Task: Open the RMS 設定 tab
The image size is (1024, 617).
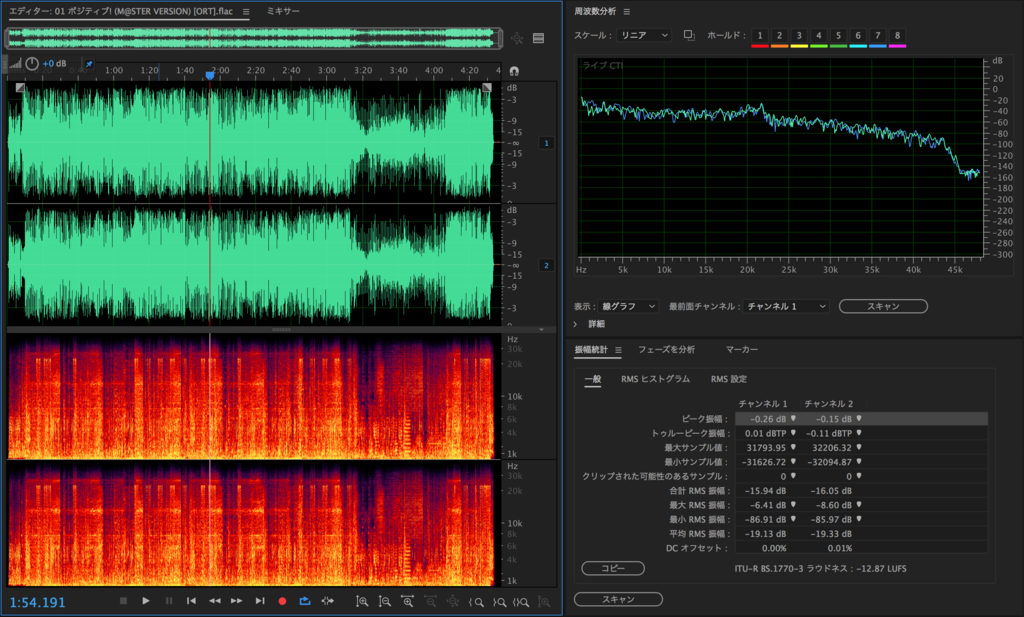Action: coord(729,379)
